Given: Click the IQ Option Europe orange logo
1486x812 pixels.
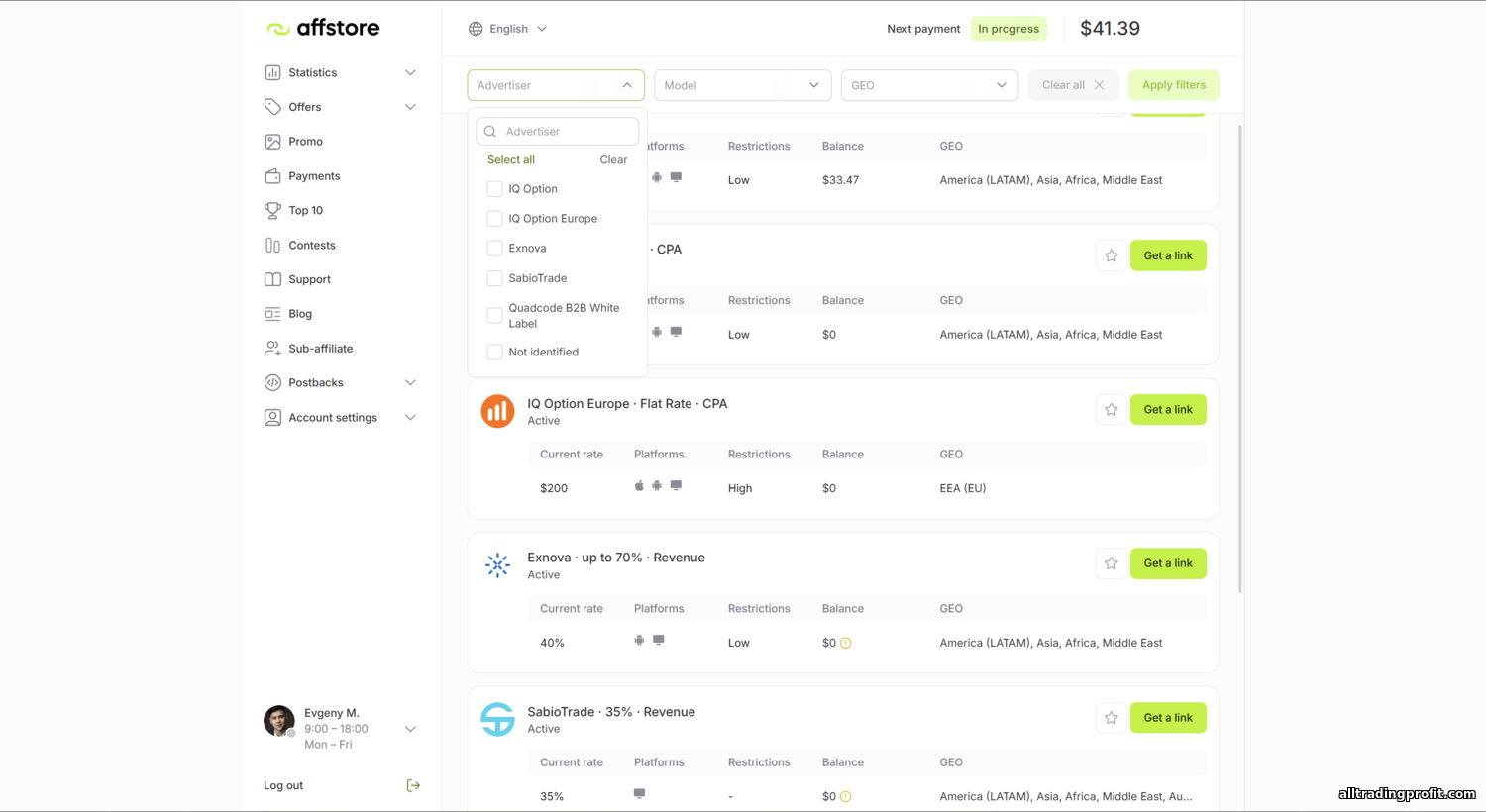Looking at the screenshot, I should (x=497, y=411).
